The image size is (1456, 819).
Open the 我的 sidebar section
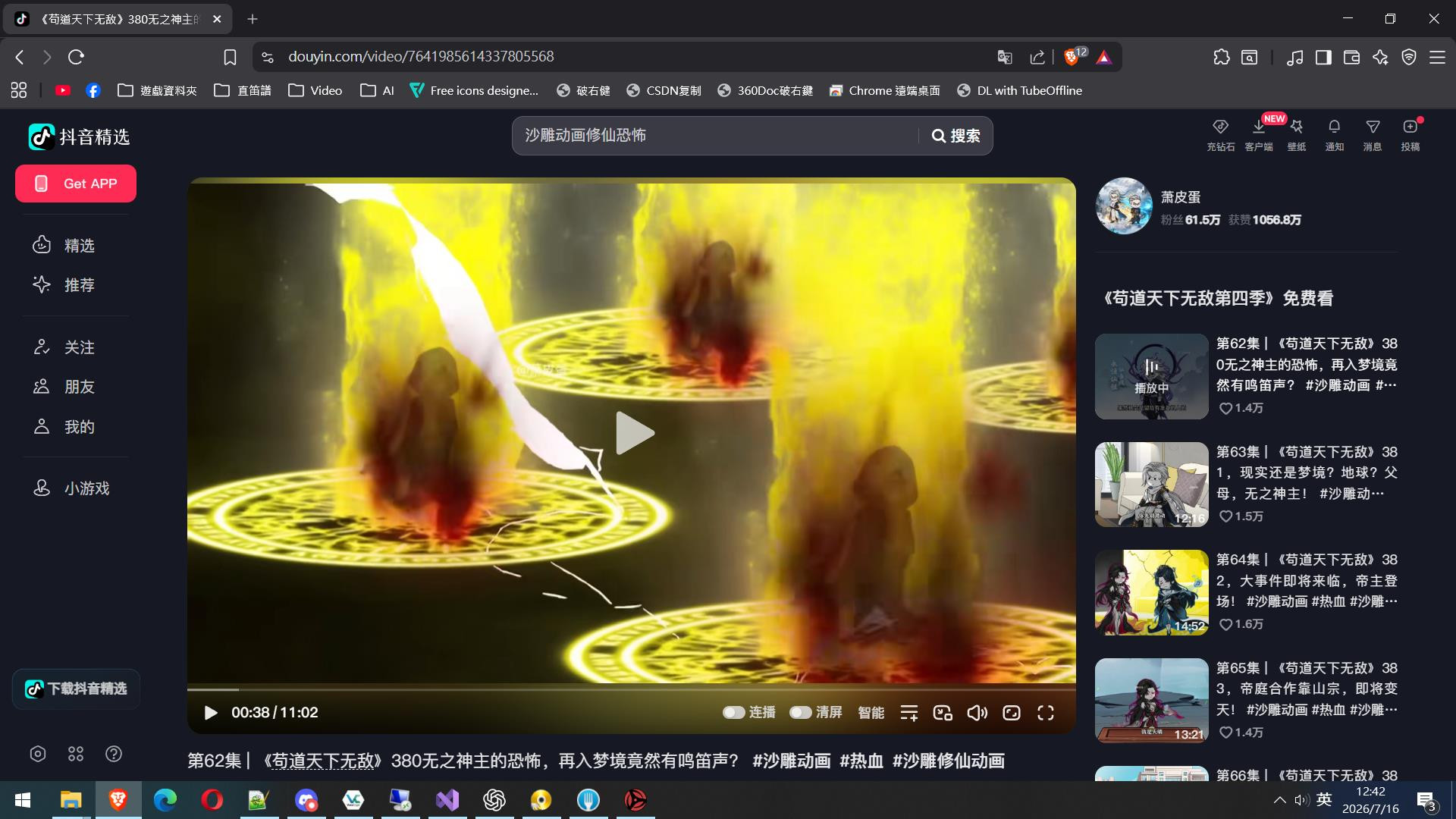click(x=64, y=427)
